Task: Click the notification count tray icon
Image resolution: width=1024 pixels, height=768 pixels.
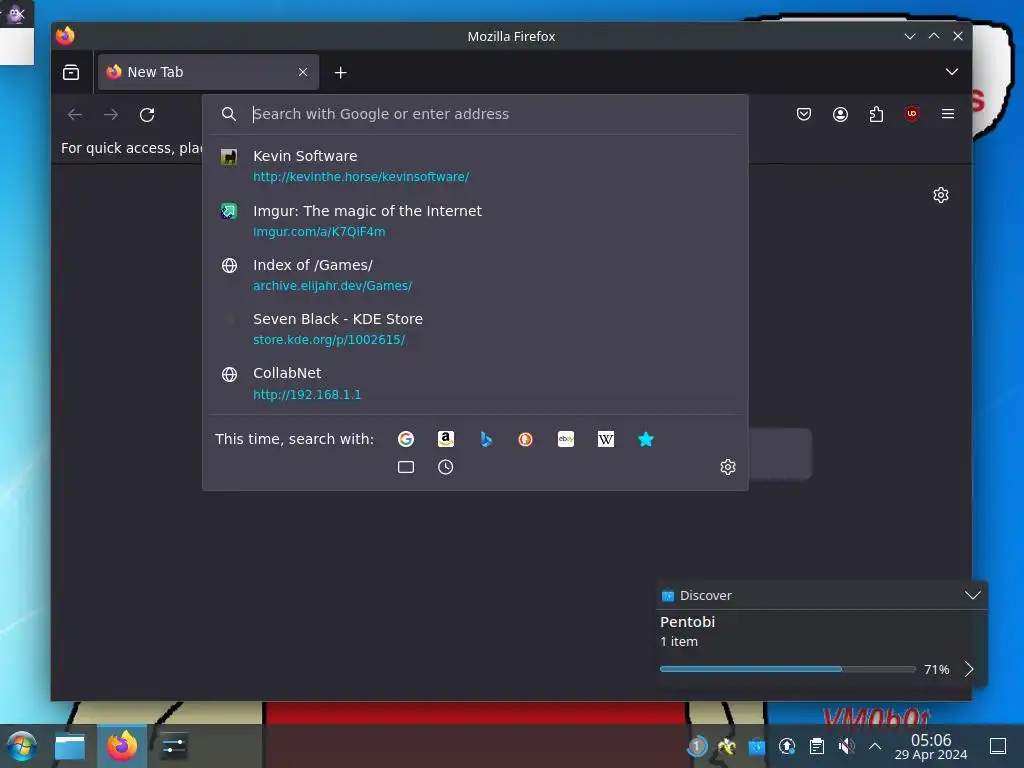Action: [697, 746]
